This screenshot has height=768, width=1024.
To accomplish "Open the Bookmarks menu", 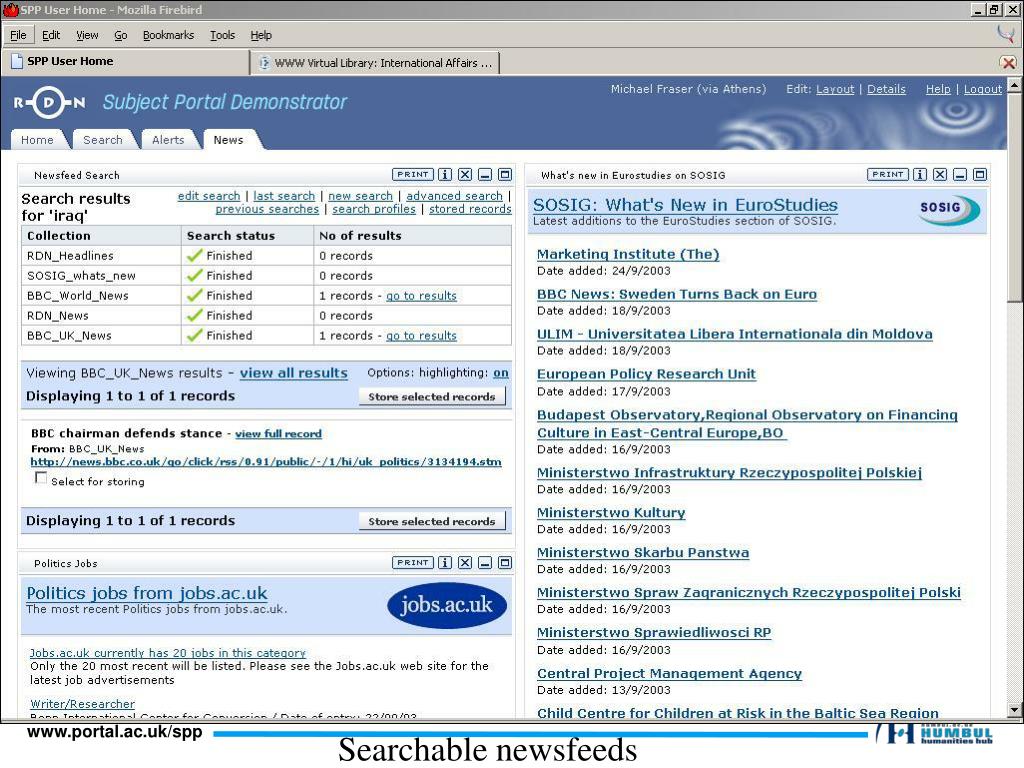I will (168, 35).
